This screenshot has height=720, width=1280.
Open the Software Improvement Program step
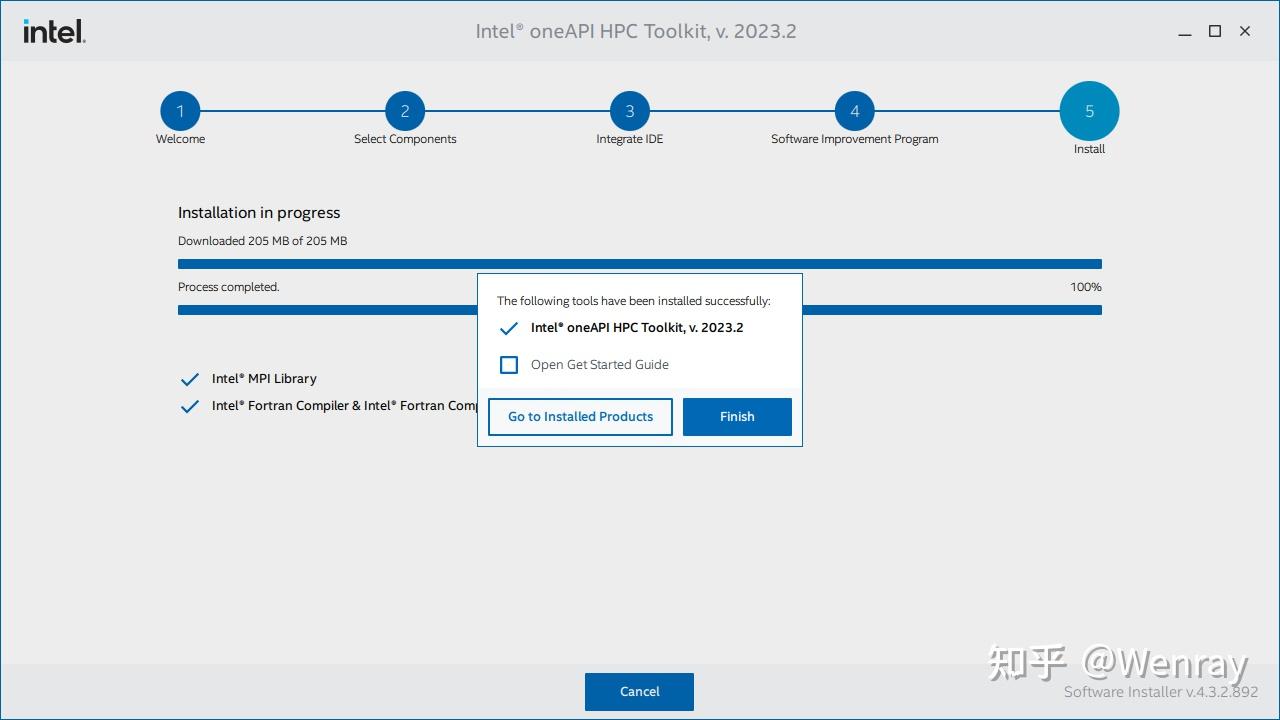854,111
